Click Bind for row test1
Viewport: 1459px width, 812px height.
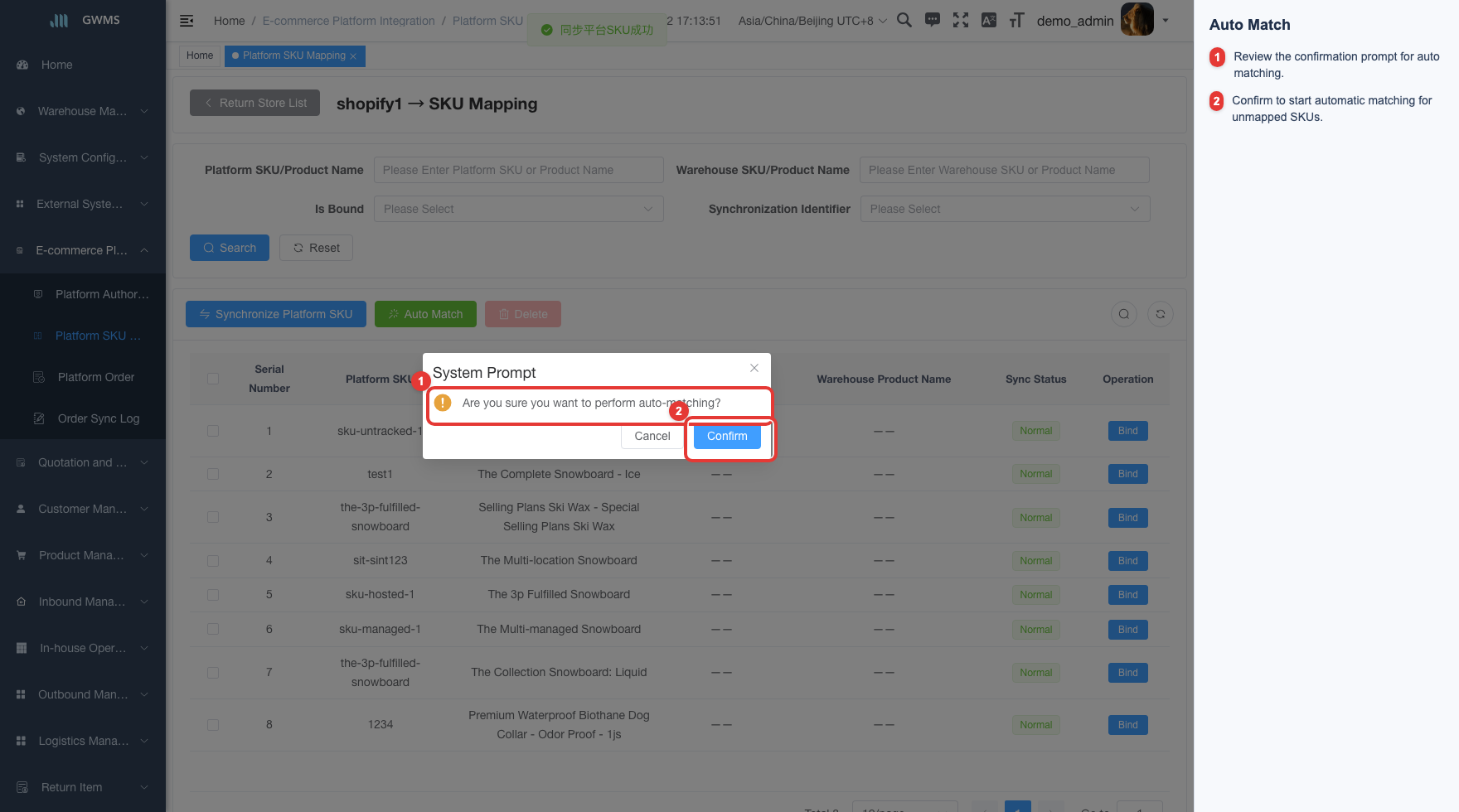pyautogui.click(x=1127, y=474)
